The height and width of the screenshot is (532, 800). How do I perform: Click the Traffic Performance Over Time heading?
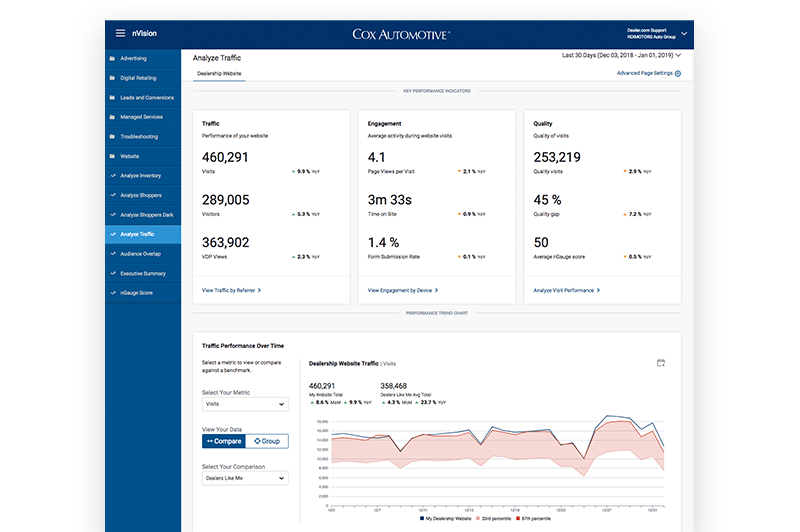(x=243, y=346)
